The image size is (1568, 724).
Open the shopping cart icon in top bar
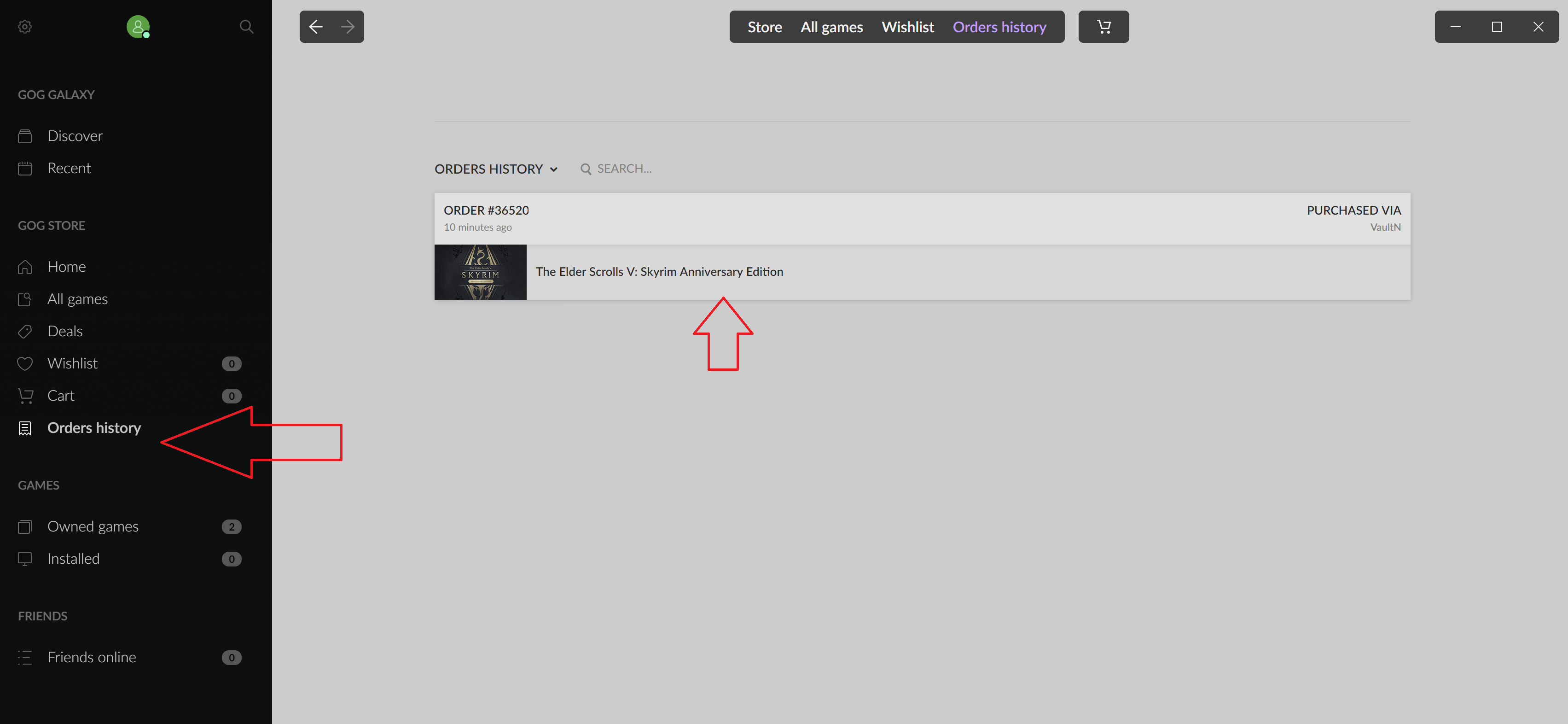pyautogui.click(x=1103, y=27)
